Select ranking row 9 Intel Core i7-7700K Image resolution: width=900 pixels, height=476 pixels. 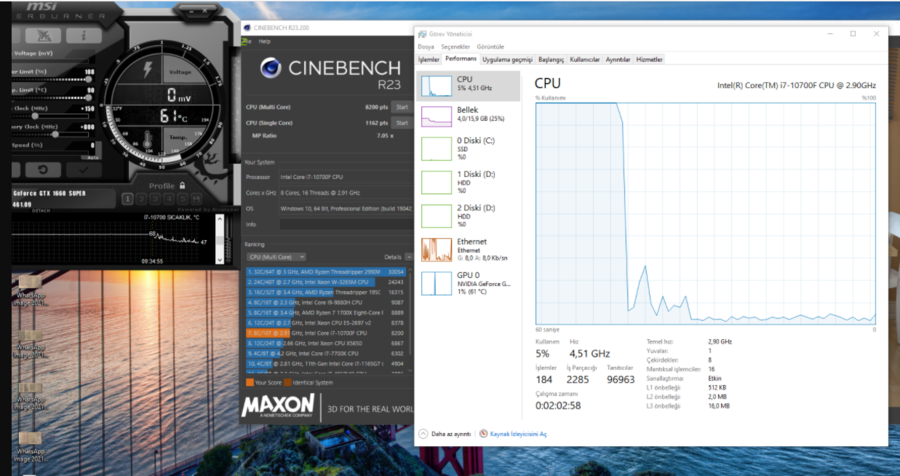(x=326, y=353)
